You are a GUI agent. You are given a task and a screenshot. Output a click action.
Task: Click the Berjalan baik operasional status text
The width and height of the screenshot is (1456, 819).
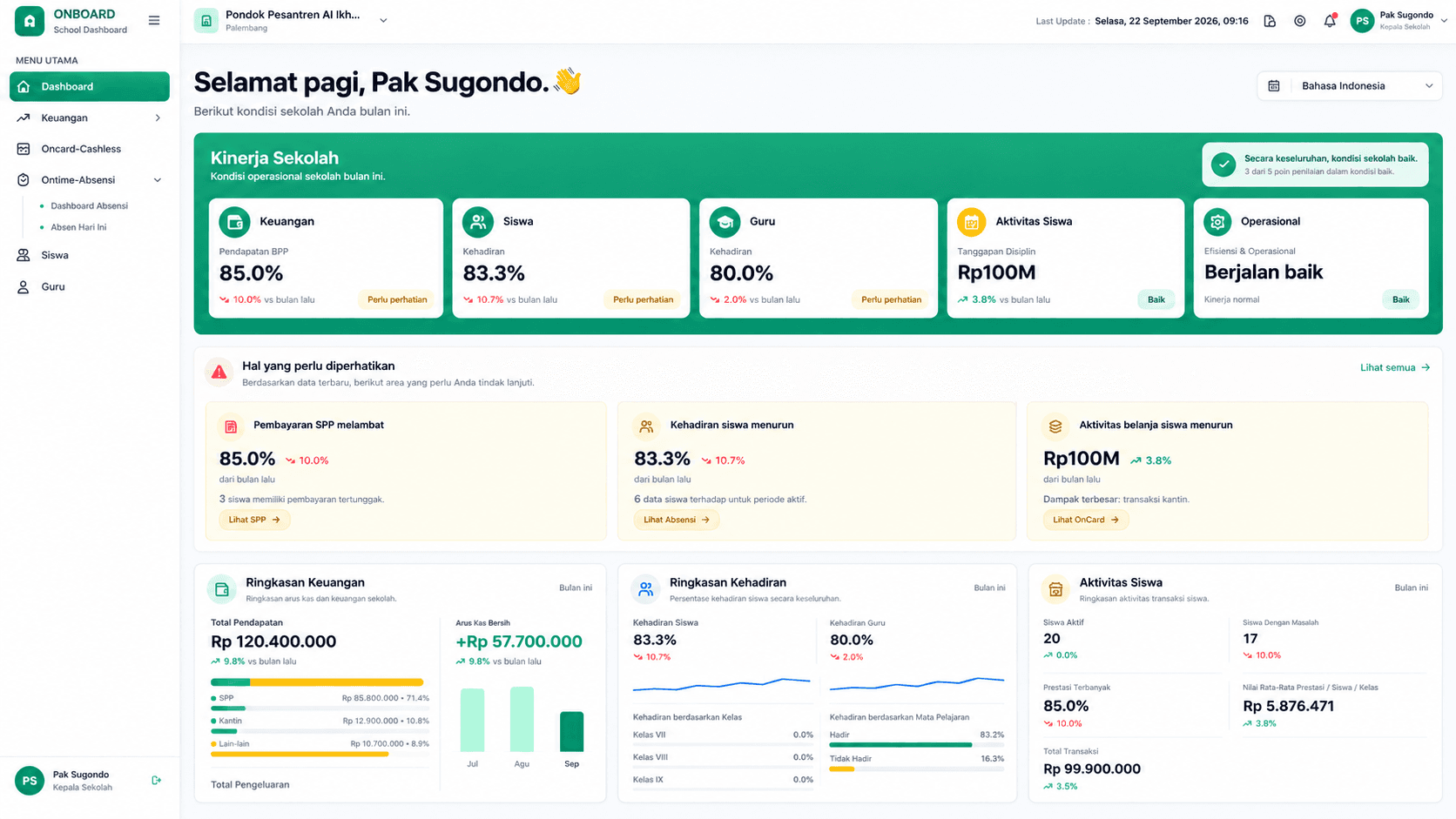[1264, 272]
